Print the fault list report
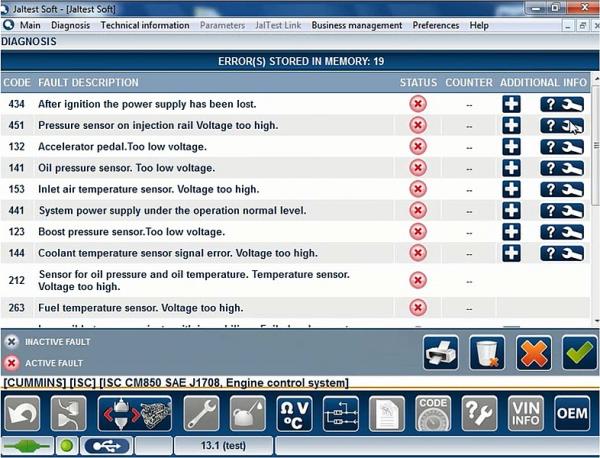The image size is (600, 458). 441,352
